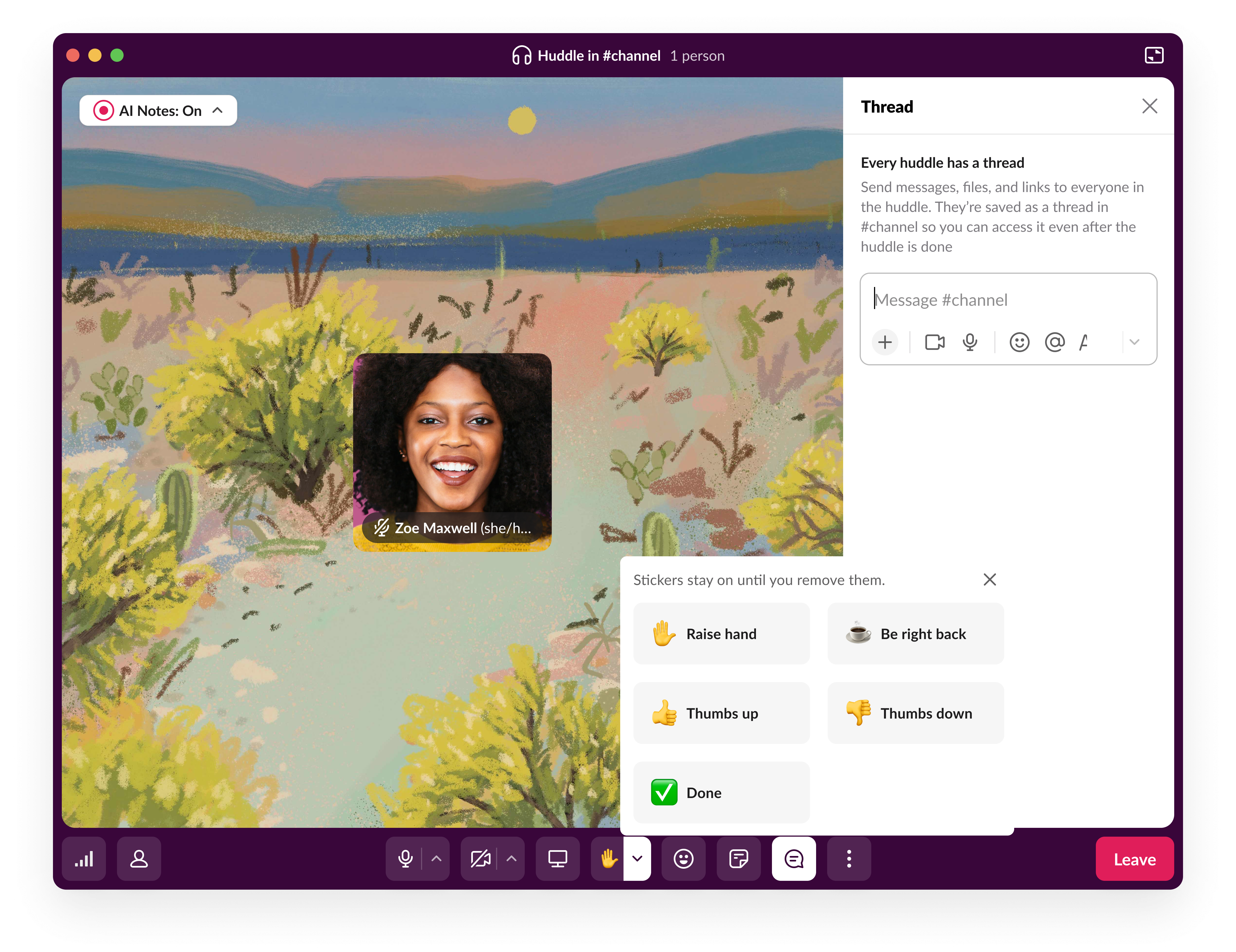Viewport: 1236px width, 952px height.
Task: Open the emoji reactions button
Action: pos(683,859)
